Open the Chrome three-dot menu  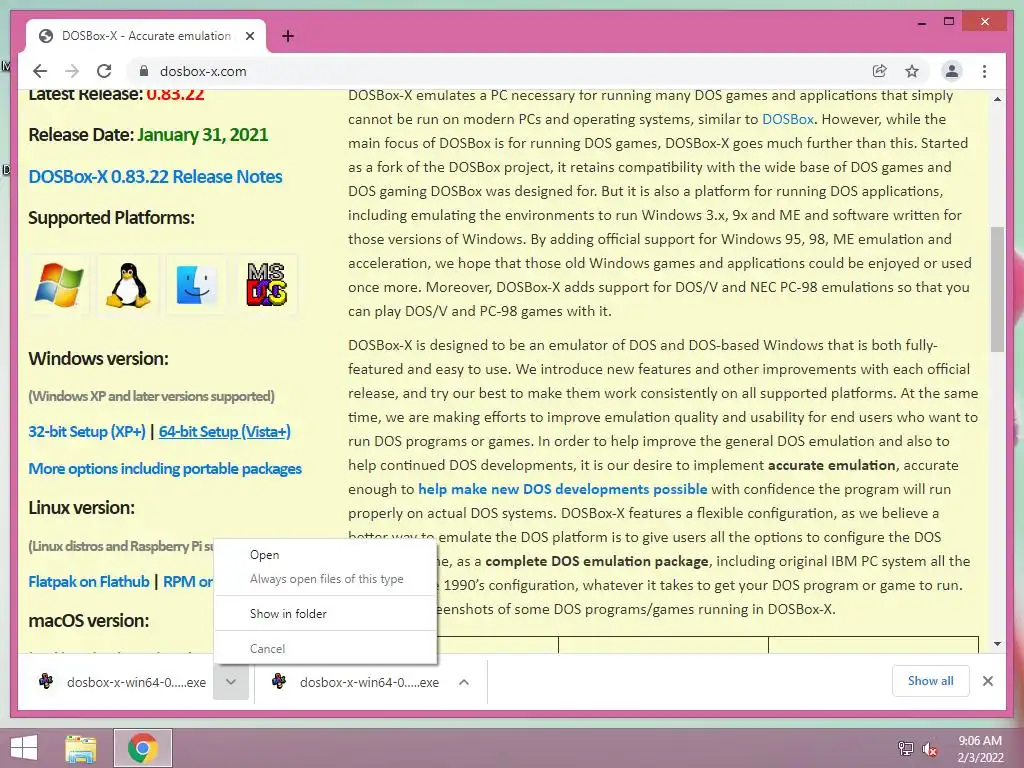point(984,71)
